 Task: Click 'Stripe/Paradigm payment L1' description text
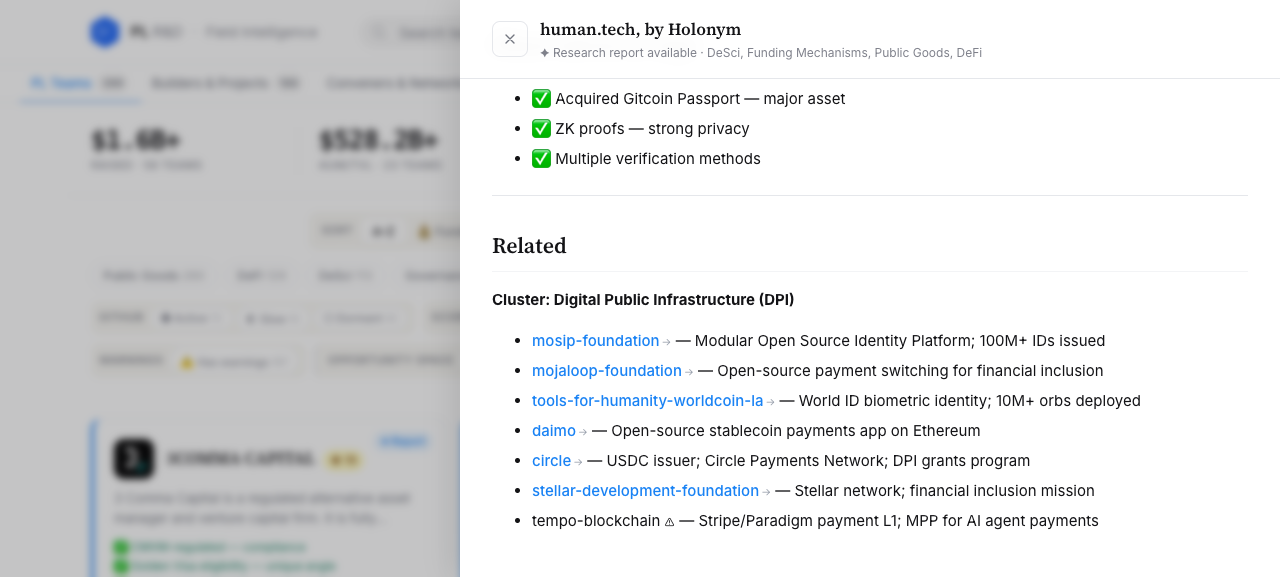point(798,521)
